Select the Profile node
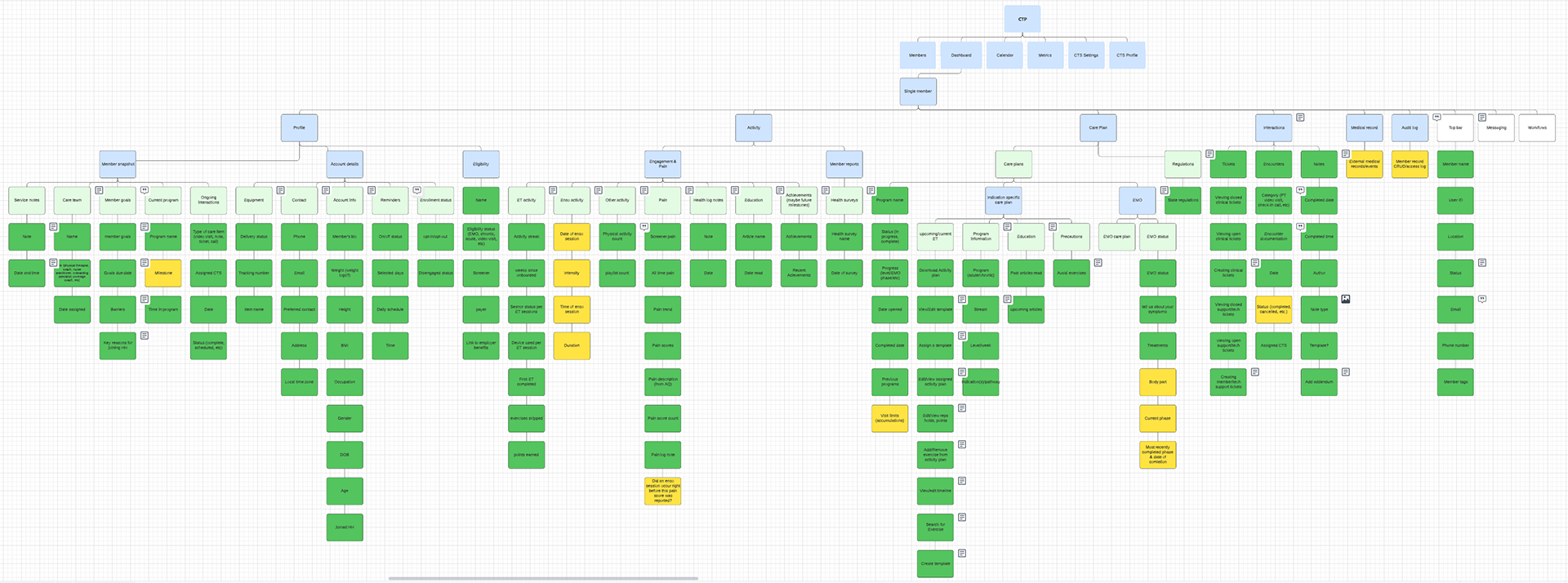 (x=300, y=128)
